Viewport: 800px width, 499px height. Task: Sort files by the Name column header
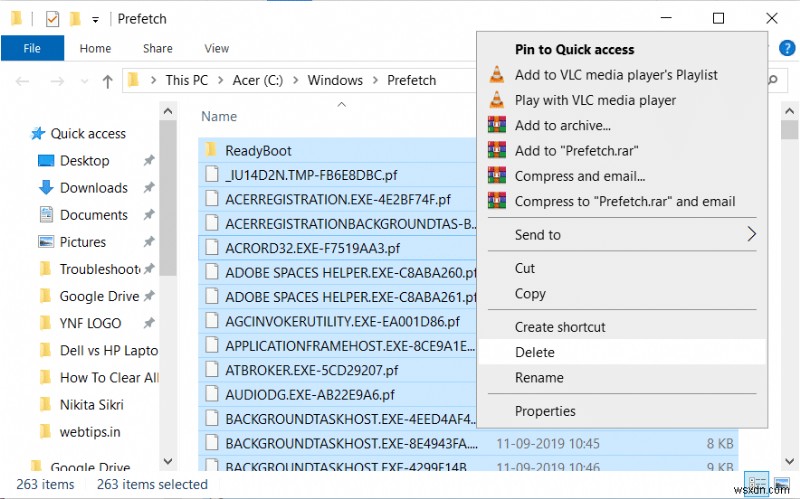[x=219, y=117]
